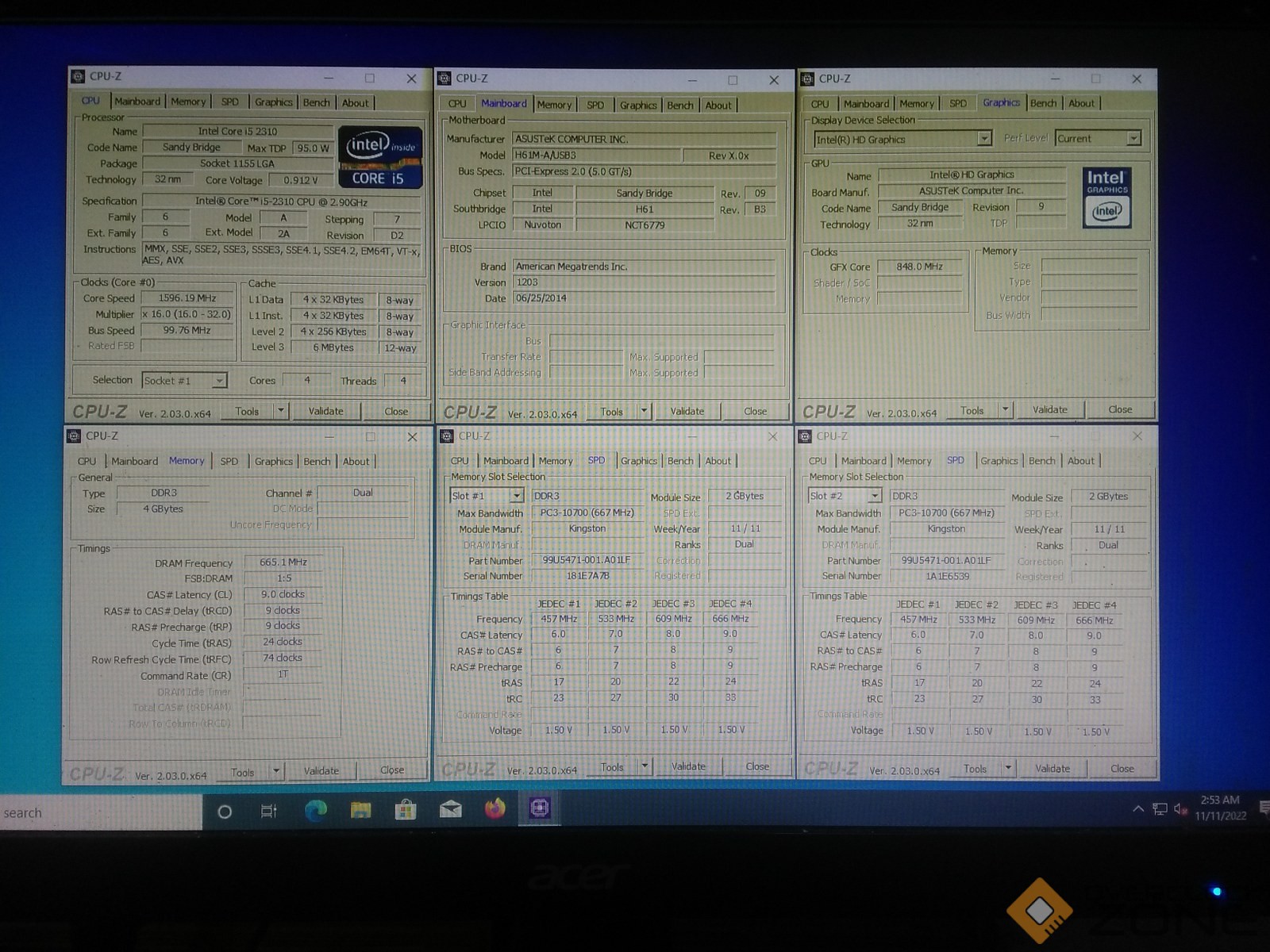Expand the Tools arrow in the Graphics tab window
1270x952 pixels.
pyautogui.click(x=1005, y=409)
